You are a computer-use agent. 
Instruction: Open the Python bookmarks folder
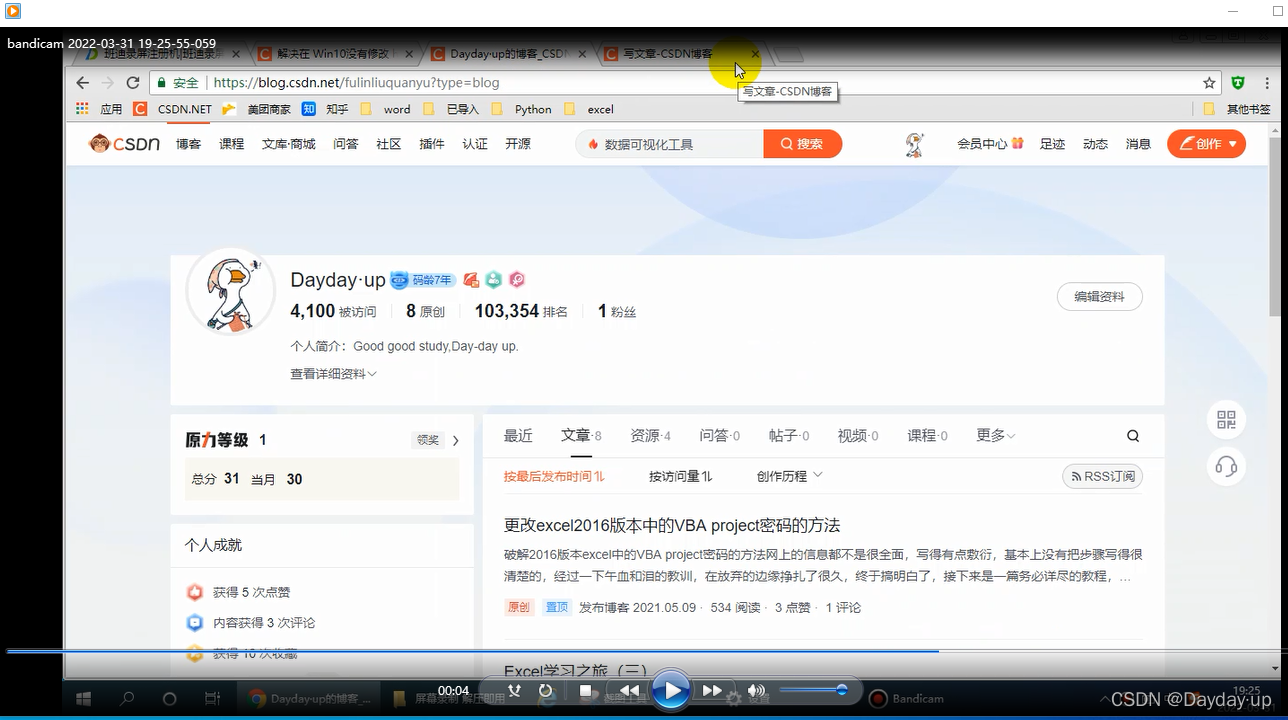point(522,109)
